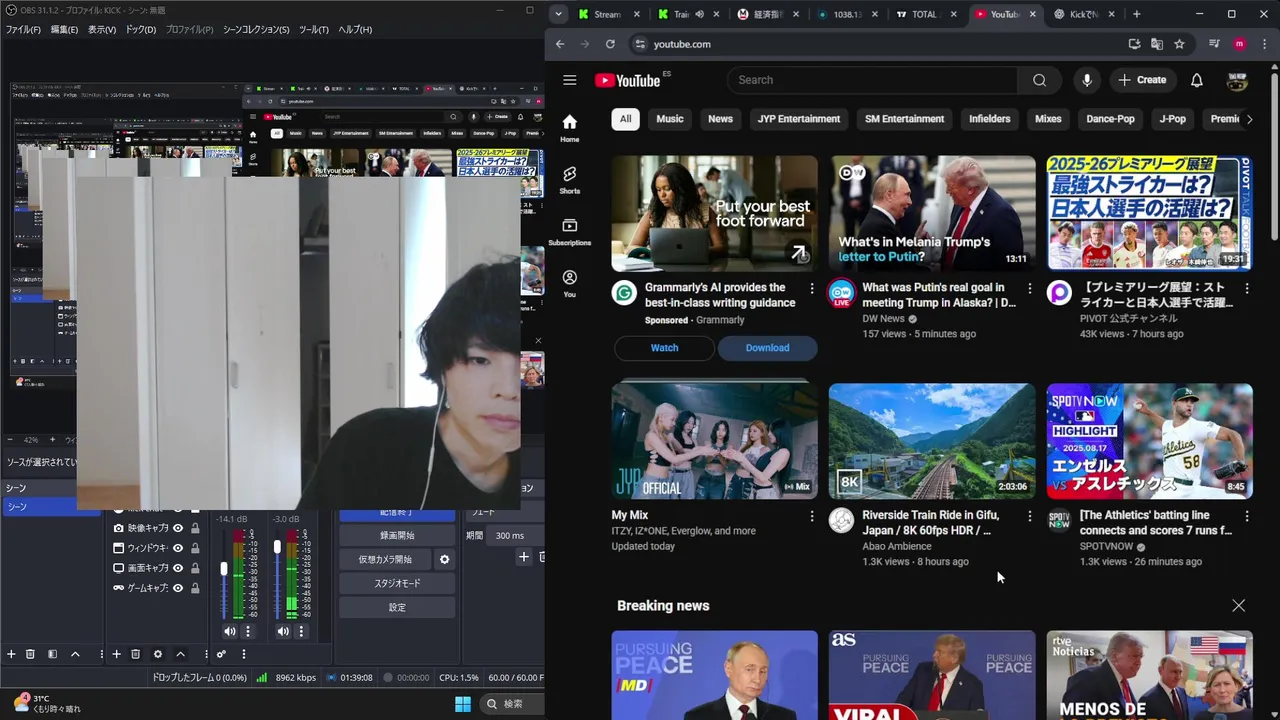Open scene filters in OBS scenes toolbar
The width and height of the screenshot is (1280, 720).
point(52,654)
